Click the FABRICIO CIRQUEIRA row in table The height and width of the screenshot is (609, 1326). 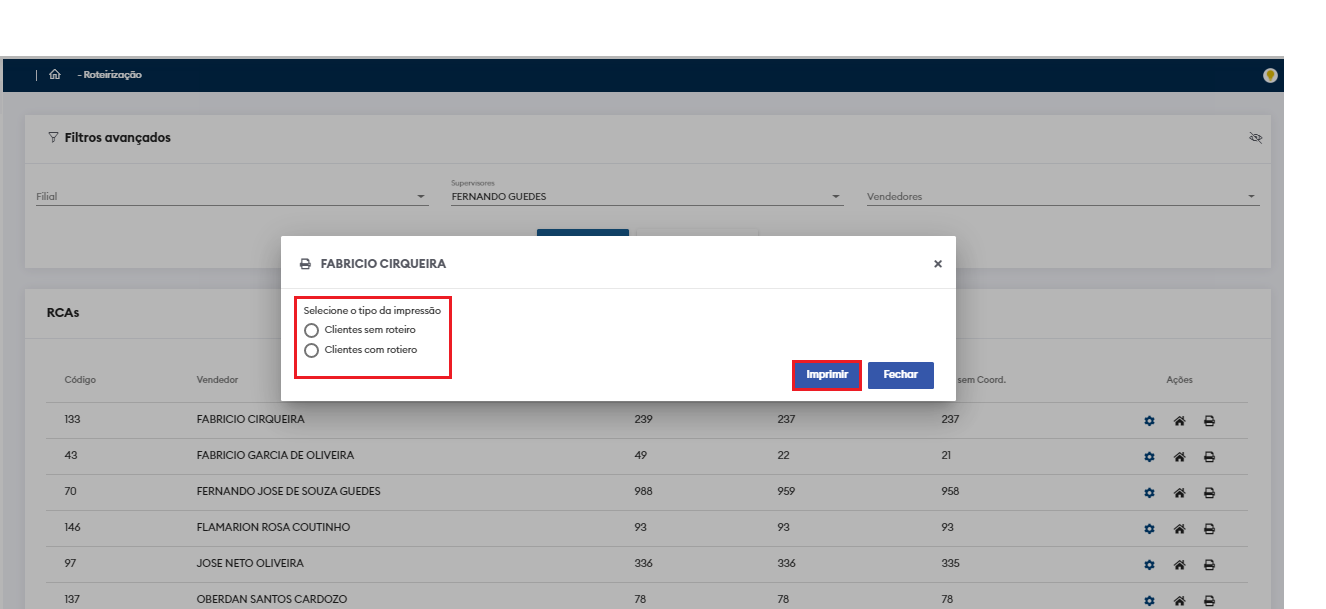point(250,420)
